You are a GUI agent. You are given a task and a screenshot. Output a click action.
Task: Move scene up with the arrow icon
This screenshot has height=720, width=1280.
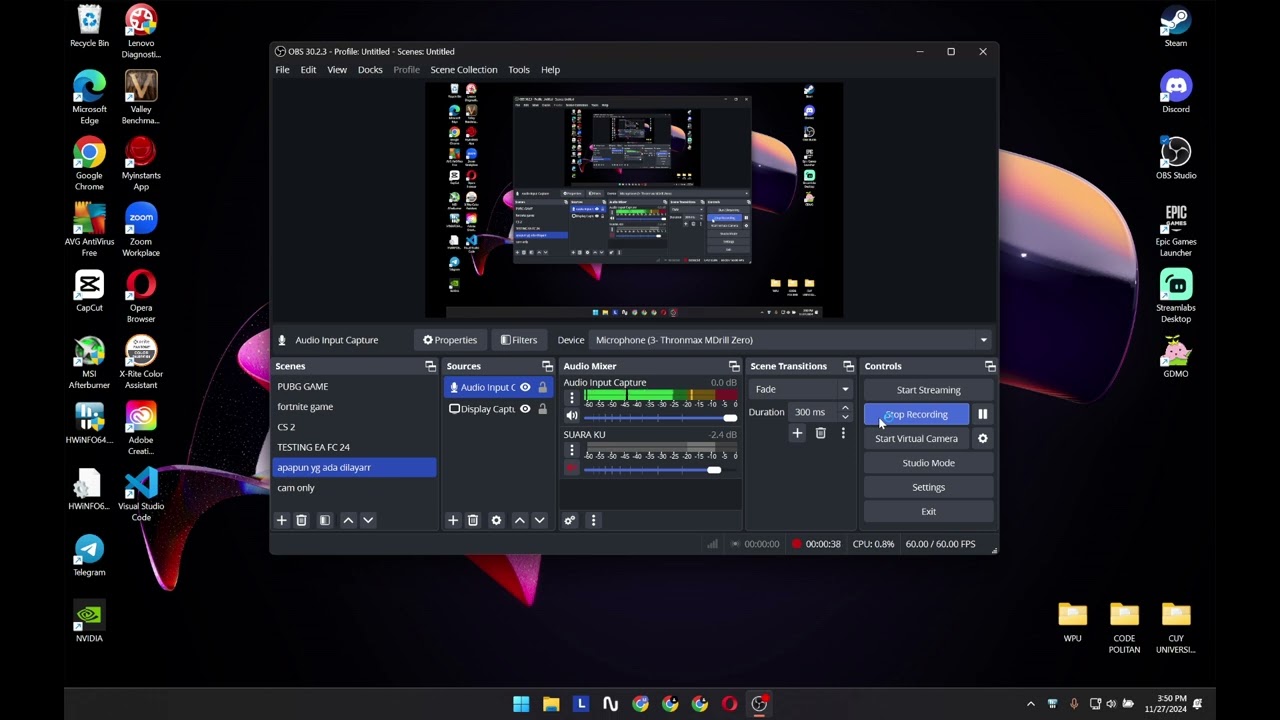tap(348, 520)
